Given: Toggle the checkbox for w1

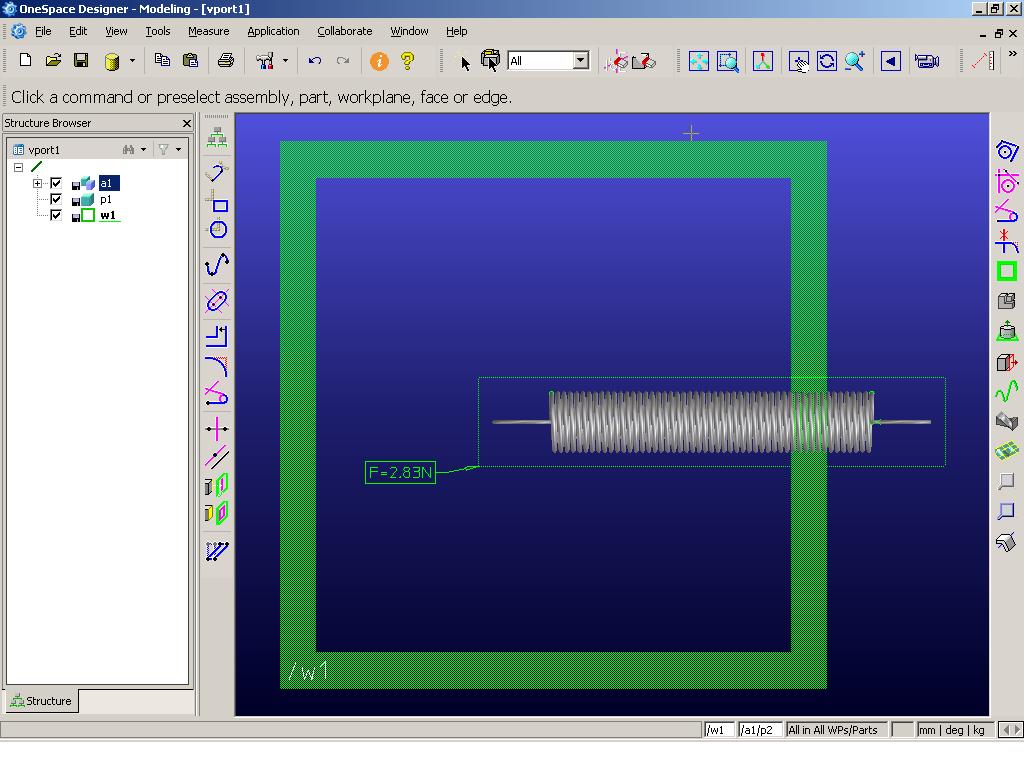Looking at the screenshot, I should click(x=56, y=216).
